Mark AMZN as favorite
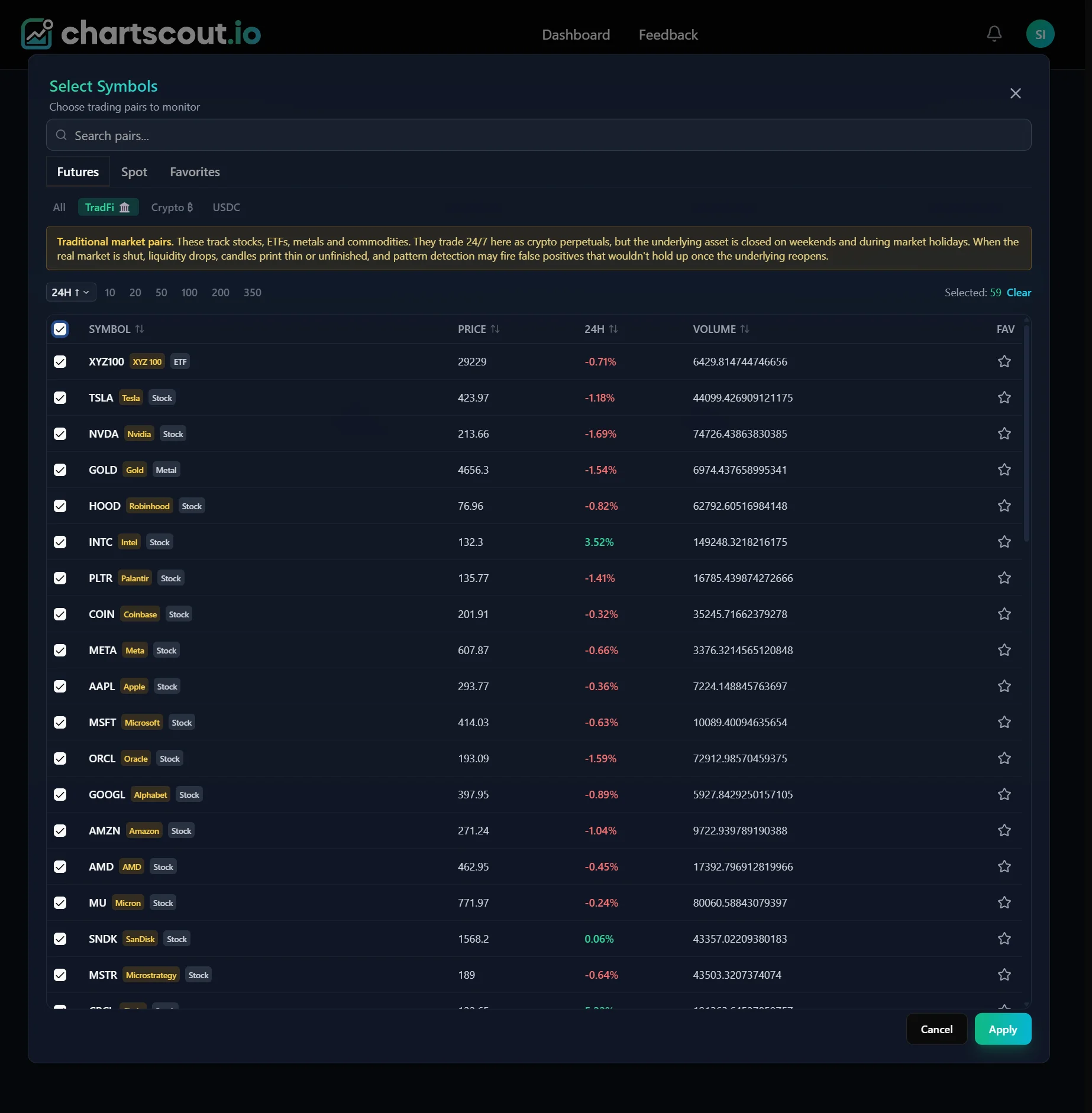Image resolution: width=1092 pixels, height=1113 pixels. [1004, 830]
